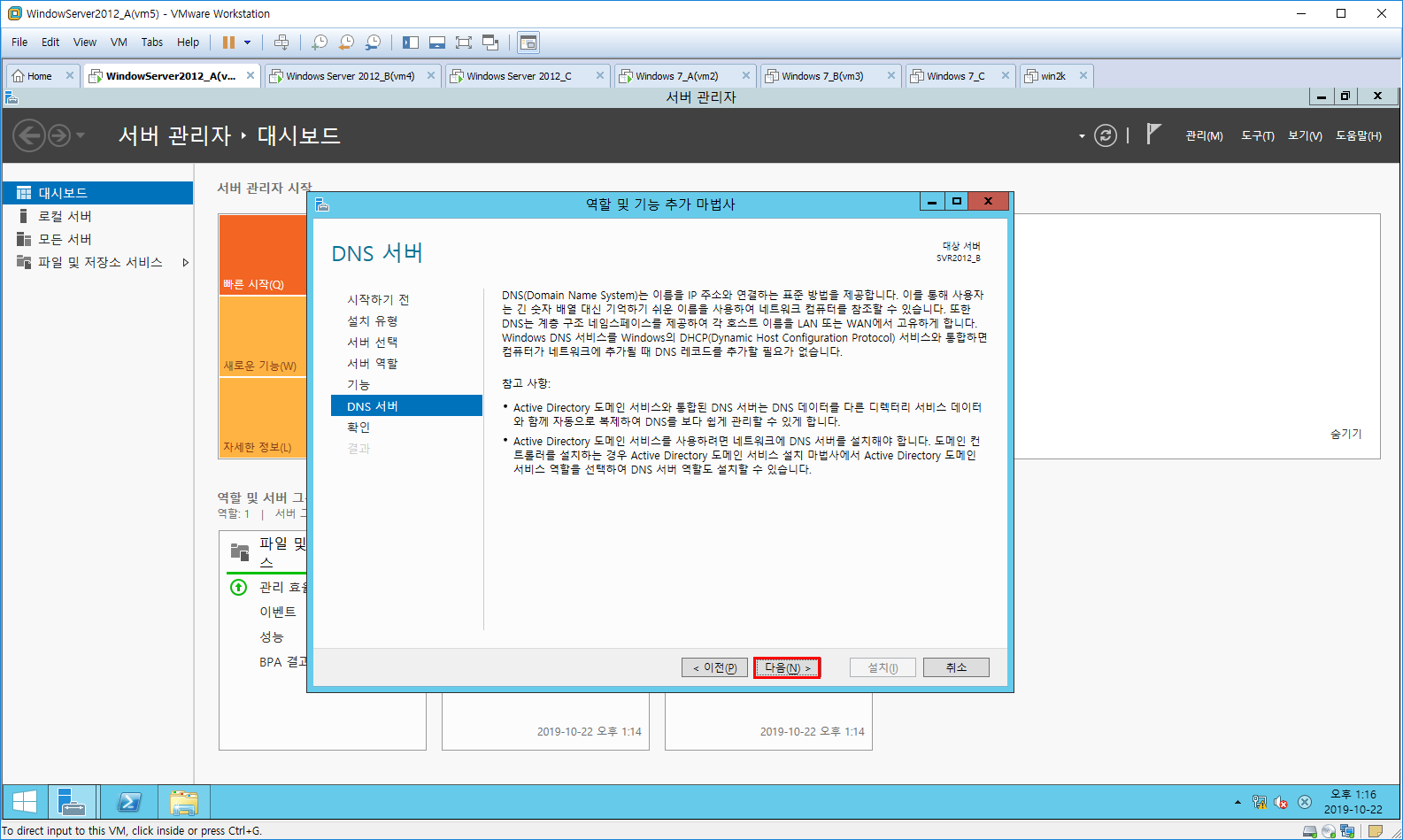The height and width of the screenshot is (840, 1403).
Task: Open the snapshot manager icon
Action: 373,42
